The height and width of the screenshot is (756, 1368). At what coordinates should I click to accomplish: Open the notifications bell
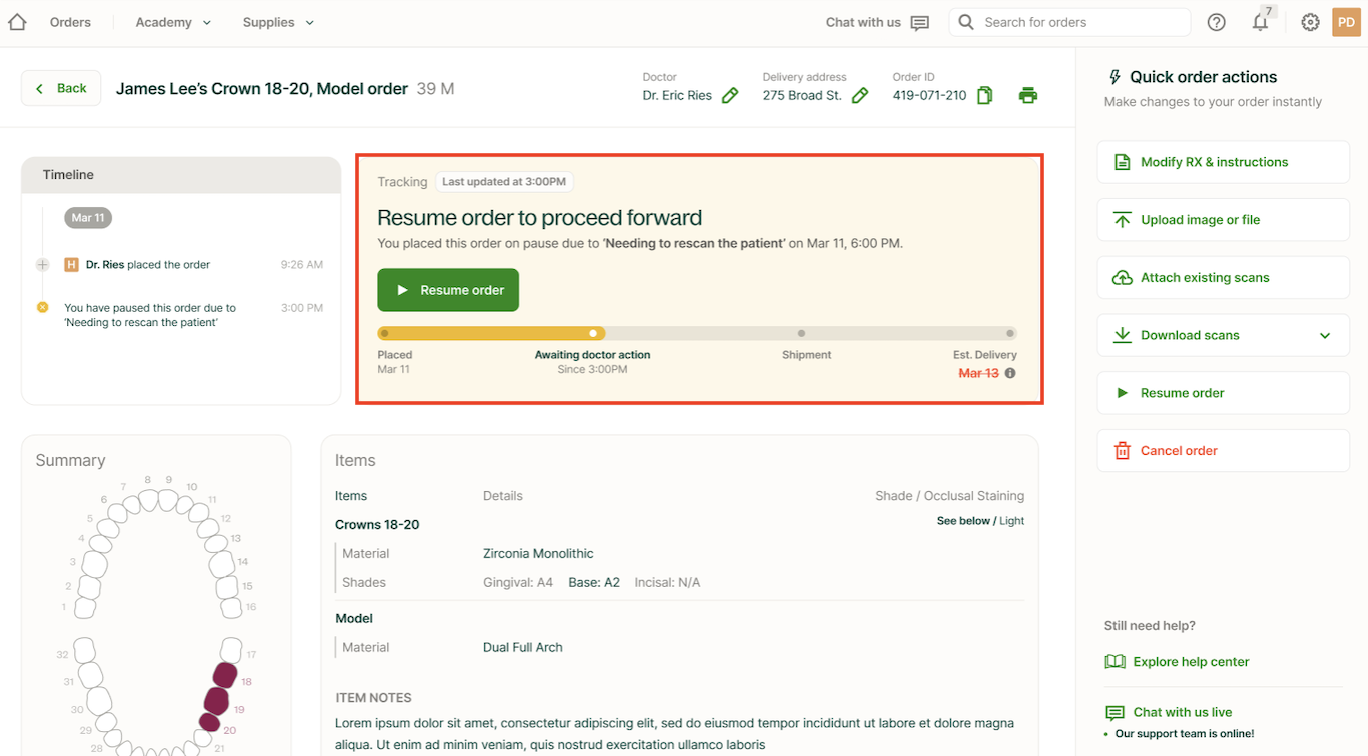coord(1260,22)
